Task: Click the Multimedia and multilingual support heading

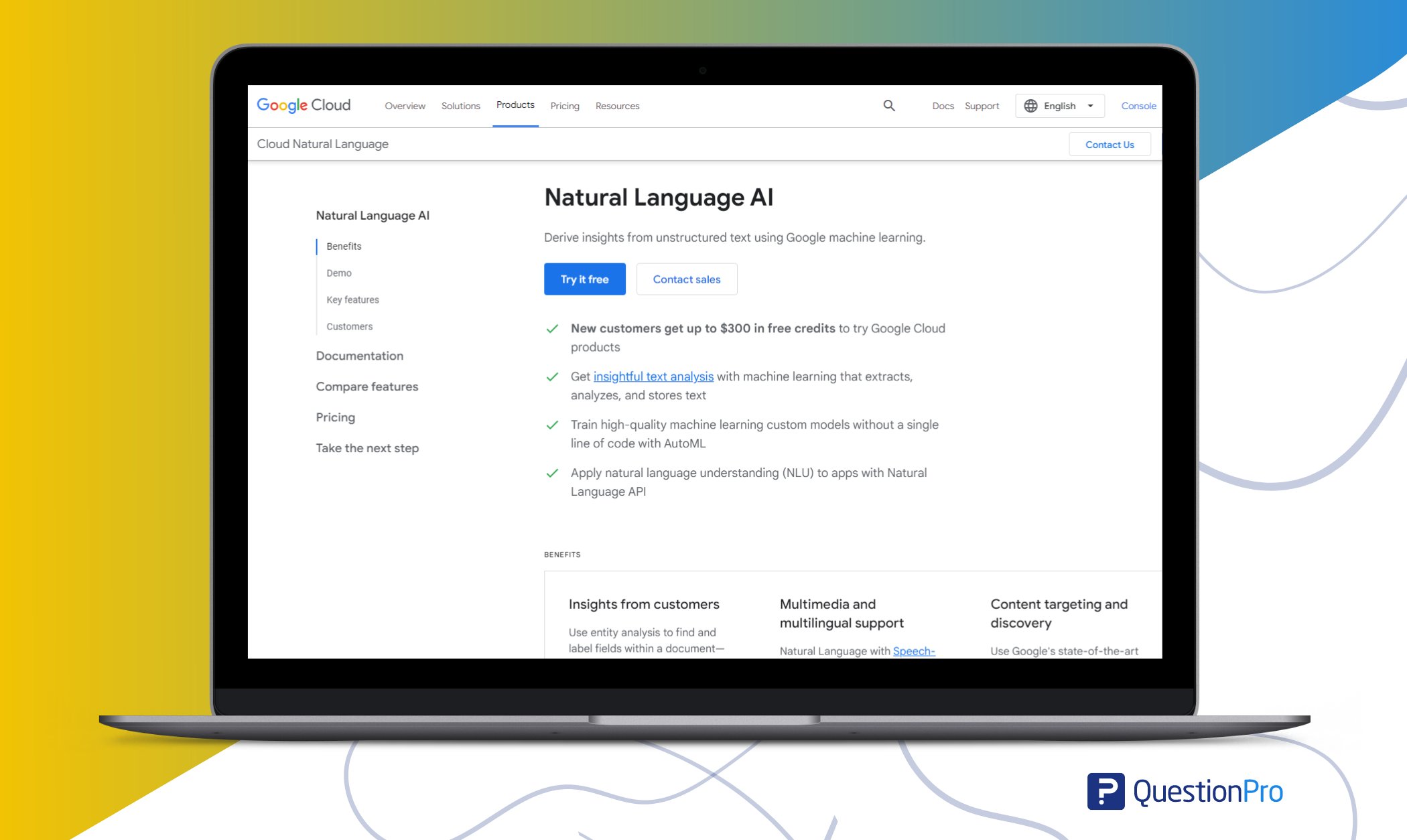Action: coord(842,614)
